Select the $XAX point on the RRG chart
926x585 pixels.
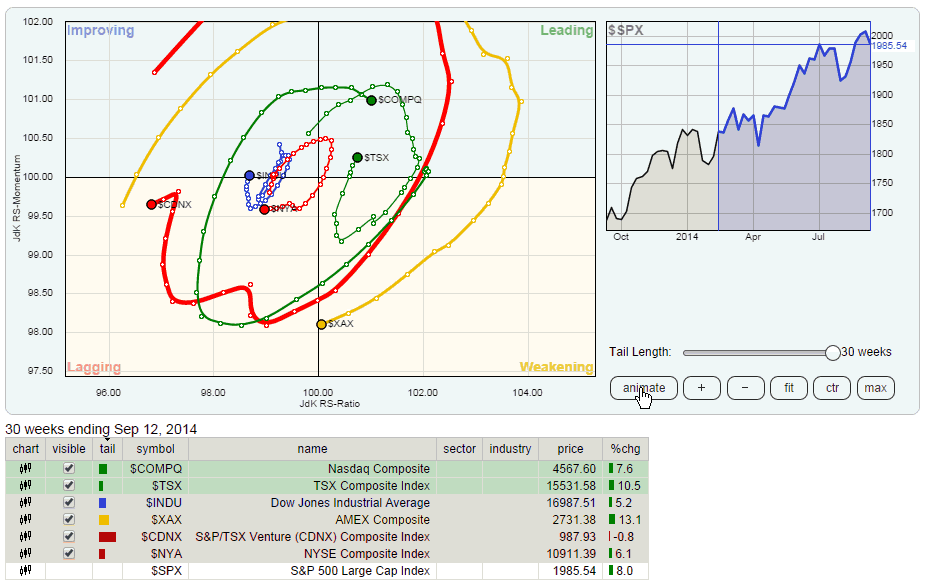click(x=321, y=324)
